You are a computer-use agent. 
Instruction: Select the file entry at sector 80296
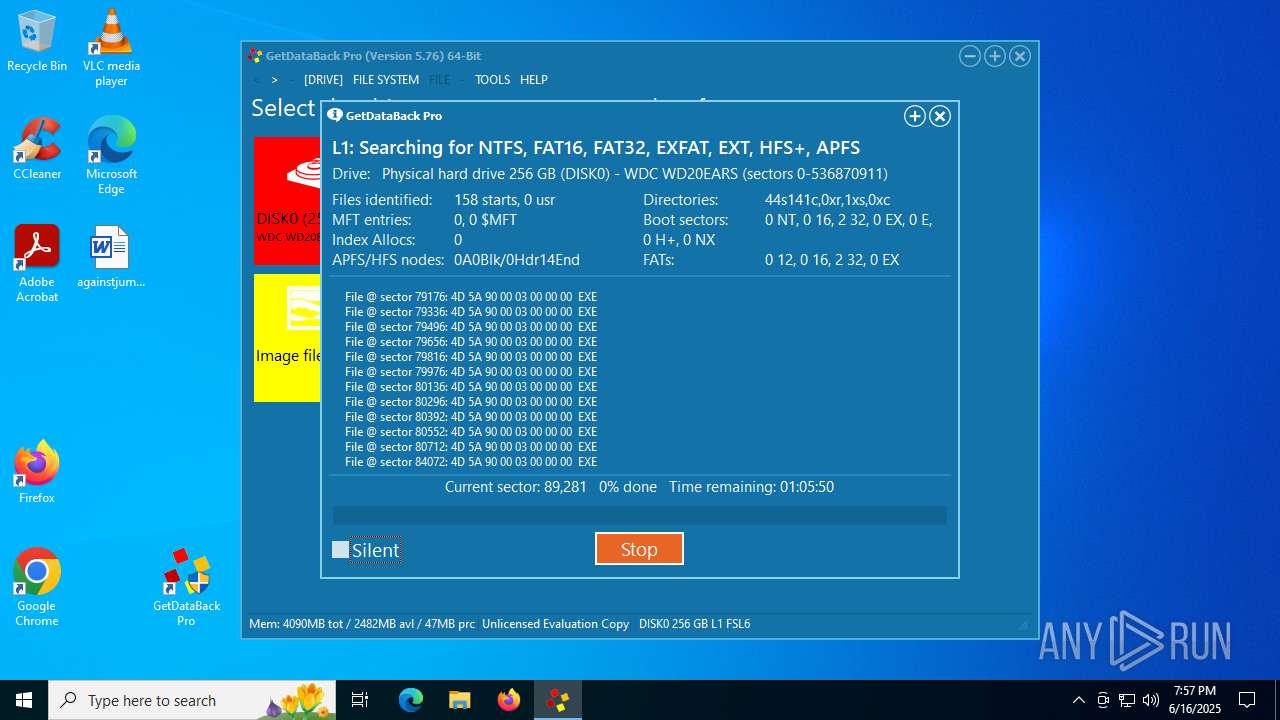(x=471, y=402)
